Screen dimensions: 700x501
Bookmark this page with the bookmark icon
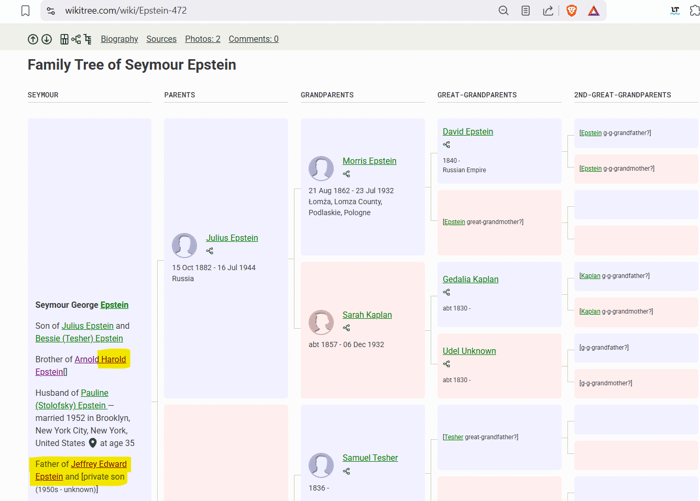pos(25,11)
